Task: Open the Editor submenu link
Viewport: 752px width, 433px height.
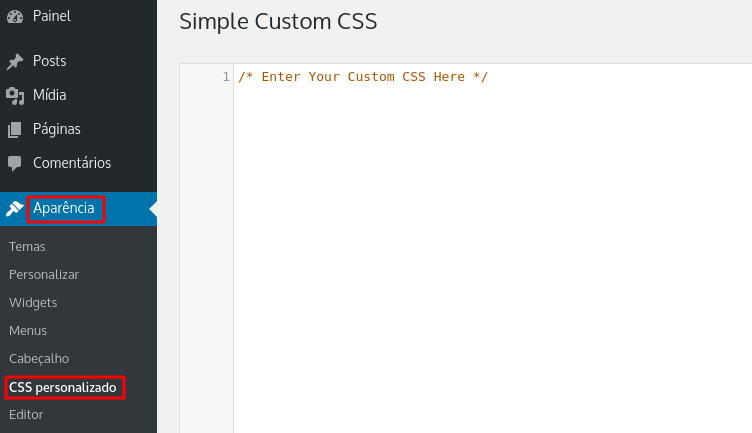Action: click(x=26, y=414)
